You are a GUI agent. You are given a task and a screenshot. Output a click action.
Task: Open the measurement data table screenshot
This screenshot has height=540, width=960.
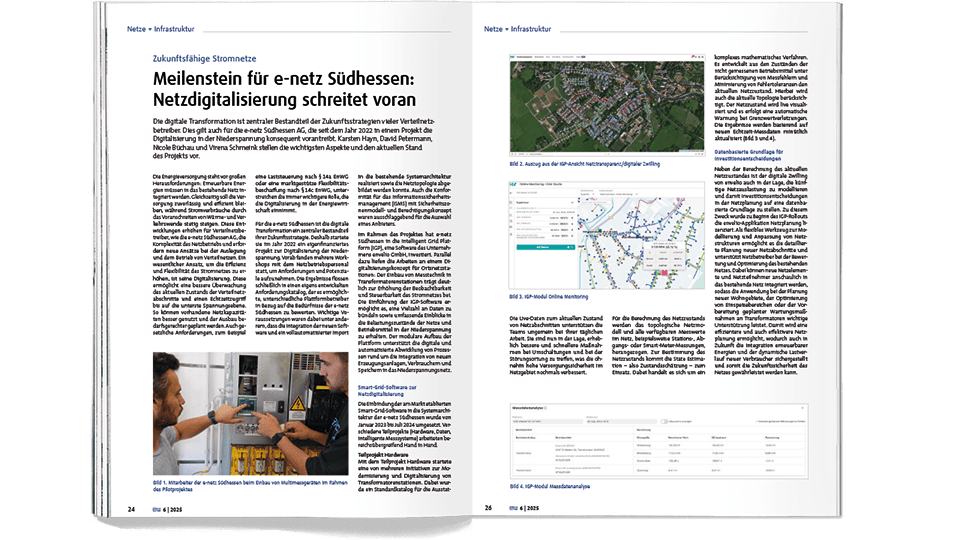[x=659, y=441]
